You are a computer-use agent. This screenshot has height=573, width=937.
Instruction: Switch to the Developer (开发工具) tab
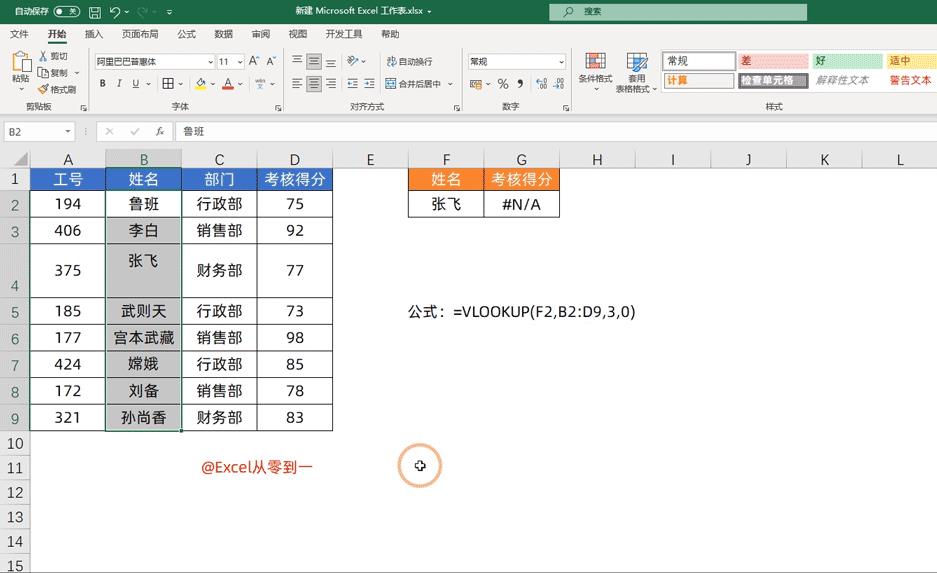coord(344,34)
